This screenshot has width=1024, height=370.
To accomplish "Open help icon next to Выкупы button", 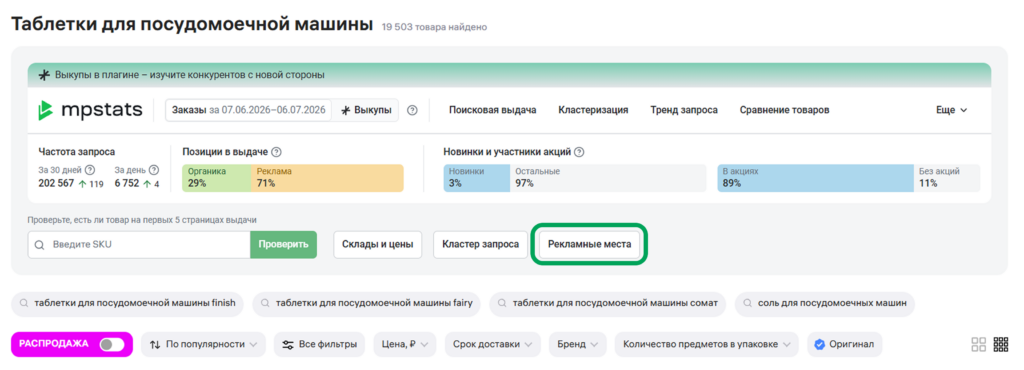I will click(x=412, y=110).
